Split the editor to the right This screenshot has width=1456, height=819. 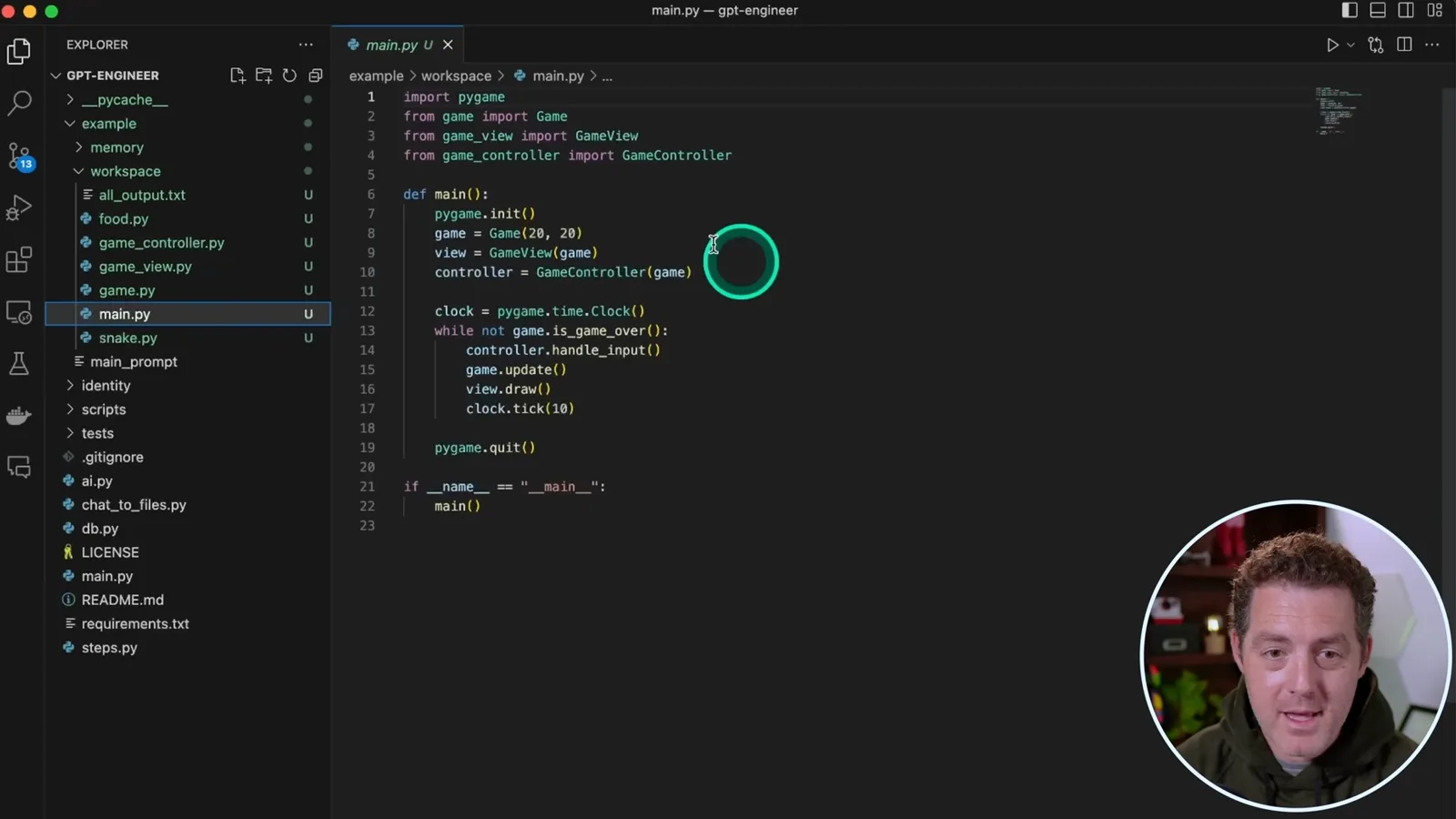pos(1404,45)
